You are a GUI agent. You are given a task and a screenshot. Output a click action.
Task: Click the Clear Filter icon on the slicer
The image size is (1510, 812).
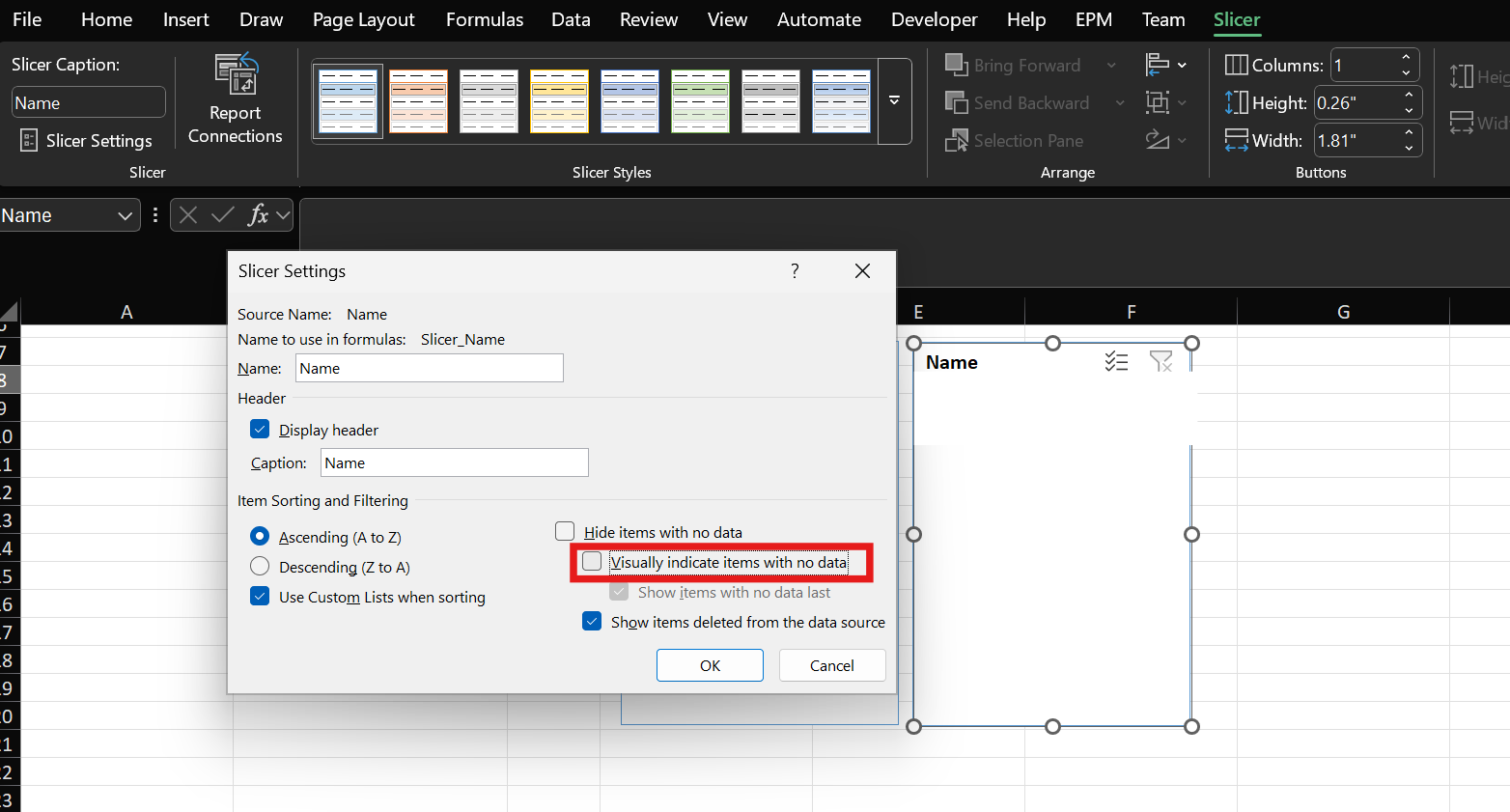point(1160,361)
